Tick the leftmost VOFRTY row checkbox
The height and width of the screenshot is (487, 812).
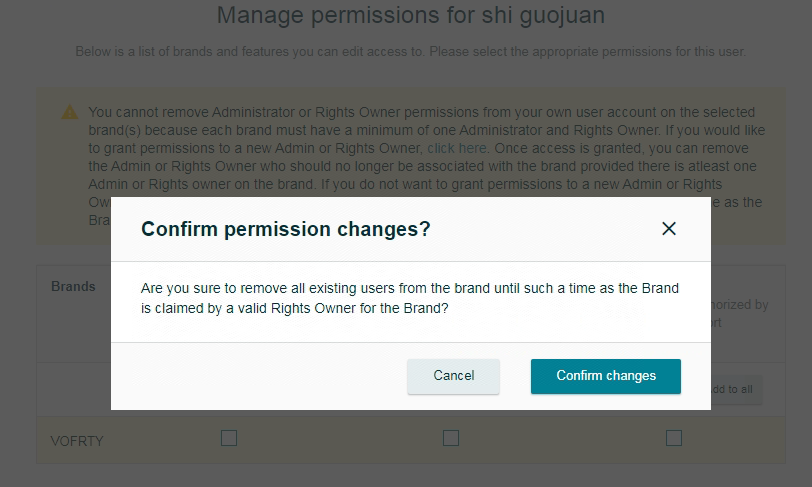tap(229, 438)
